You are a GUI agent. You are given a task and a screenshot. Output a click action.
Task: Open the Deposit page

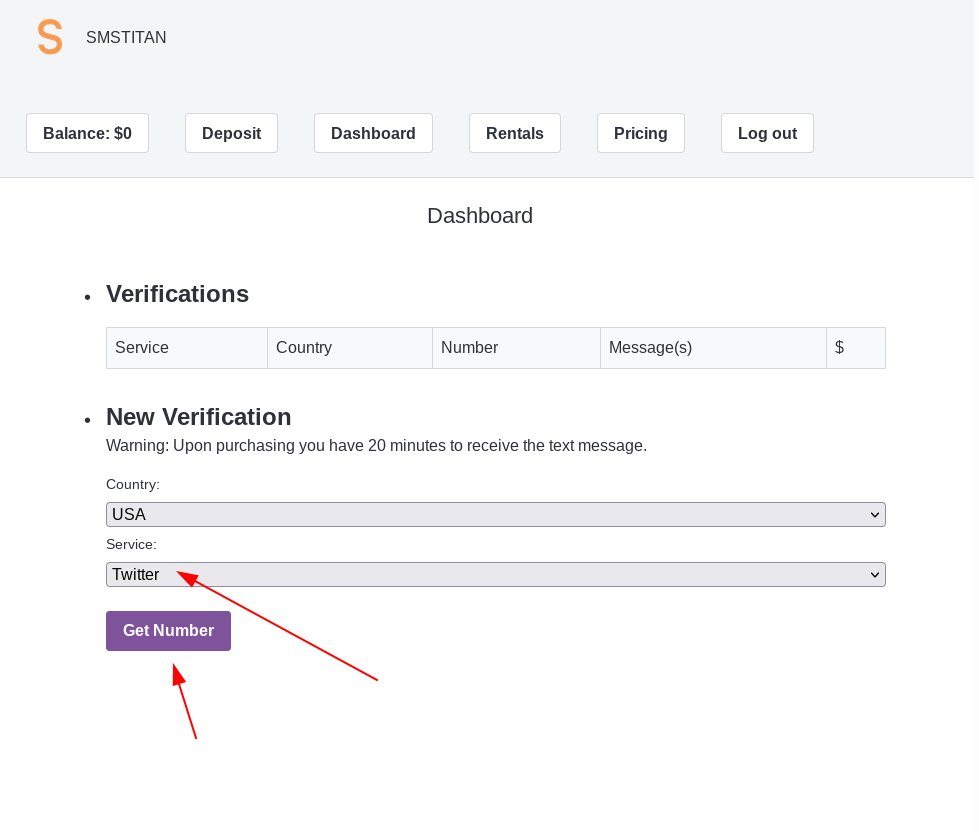(x=231, y=133)
